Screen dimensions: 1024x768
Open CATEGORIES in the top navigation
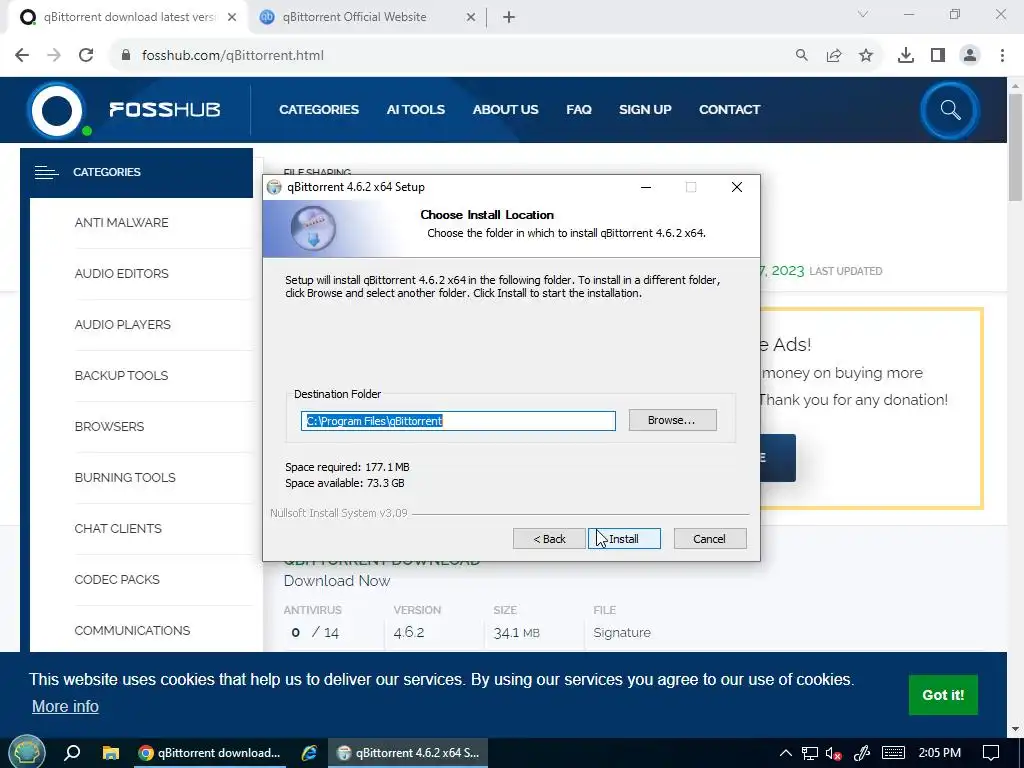click(319, 110)
